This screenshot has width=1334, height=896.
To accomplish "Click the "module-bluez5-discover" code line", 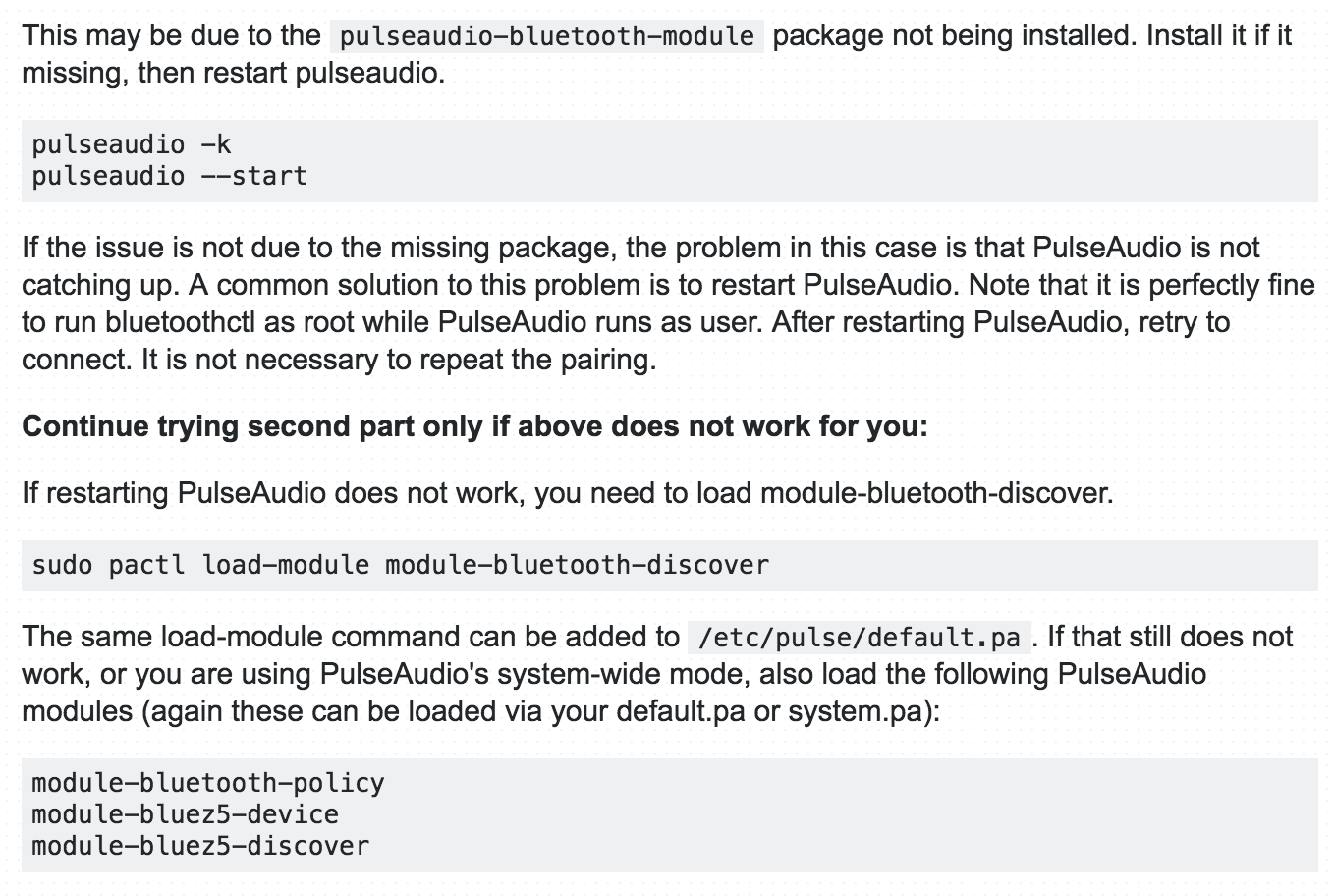I will tap(200, 846).
